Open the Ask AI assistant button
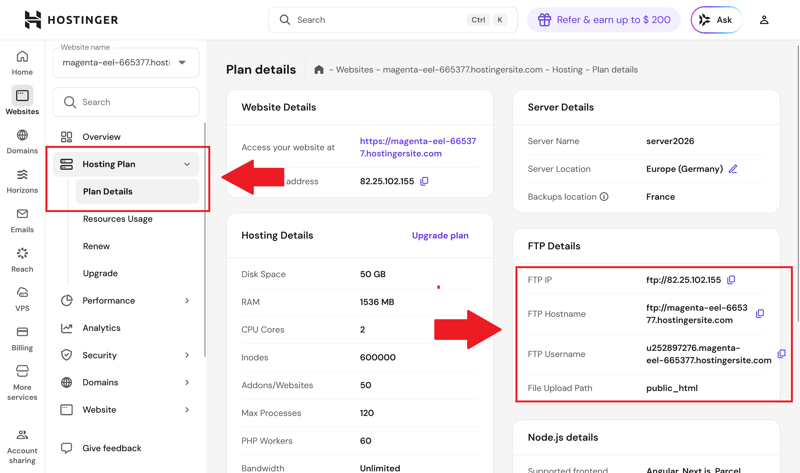Image resolution: width=800 pixels, height=473 pixels. (x=716, y=20)
